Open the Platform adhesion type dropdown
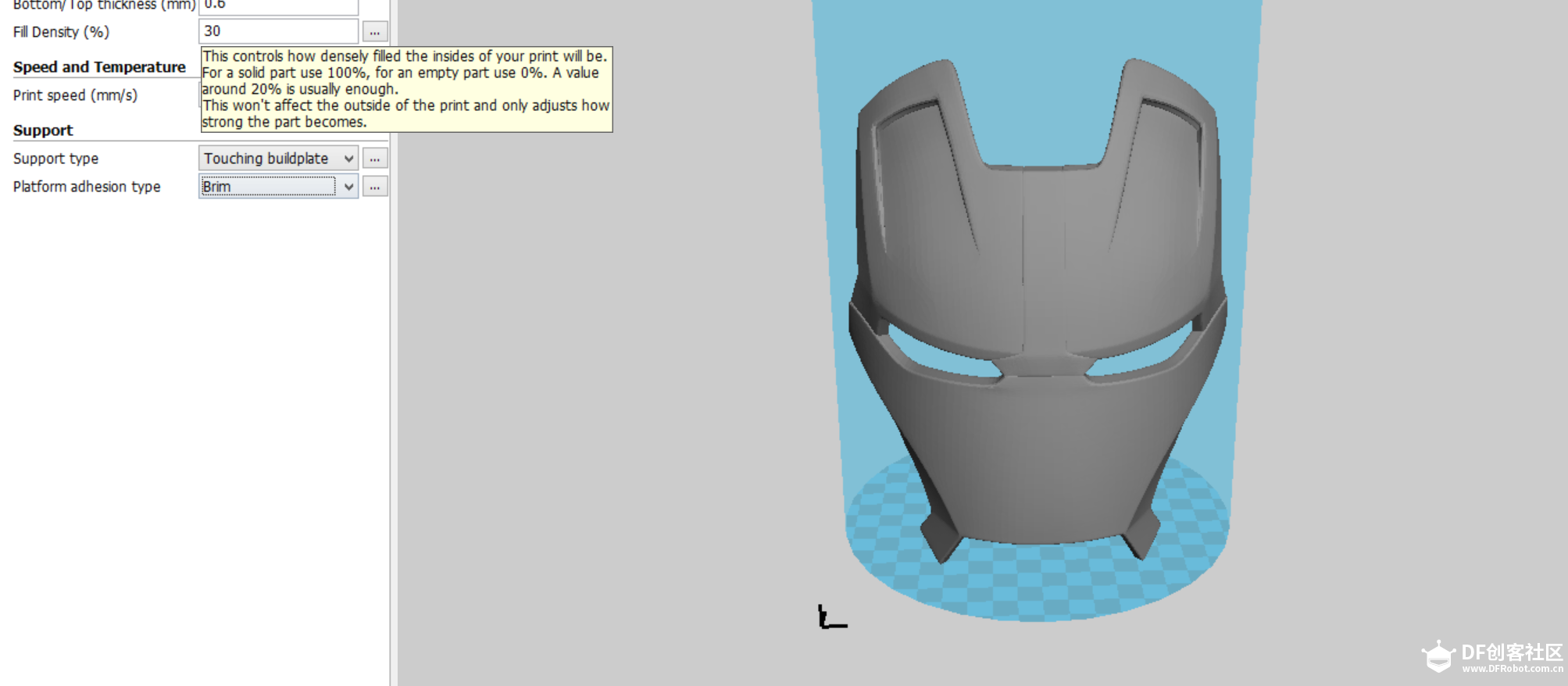Screen dimensions: 1568x686 tap(278, 187)
